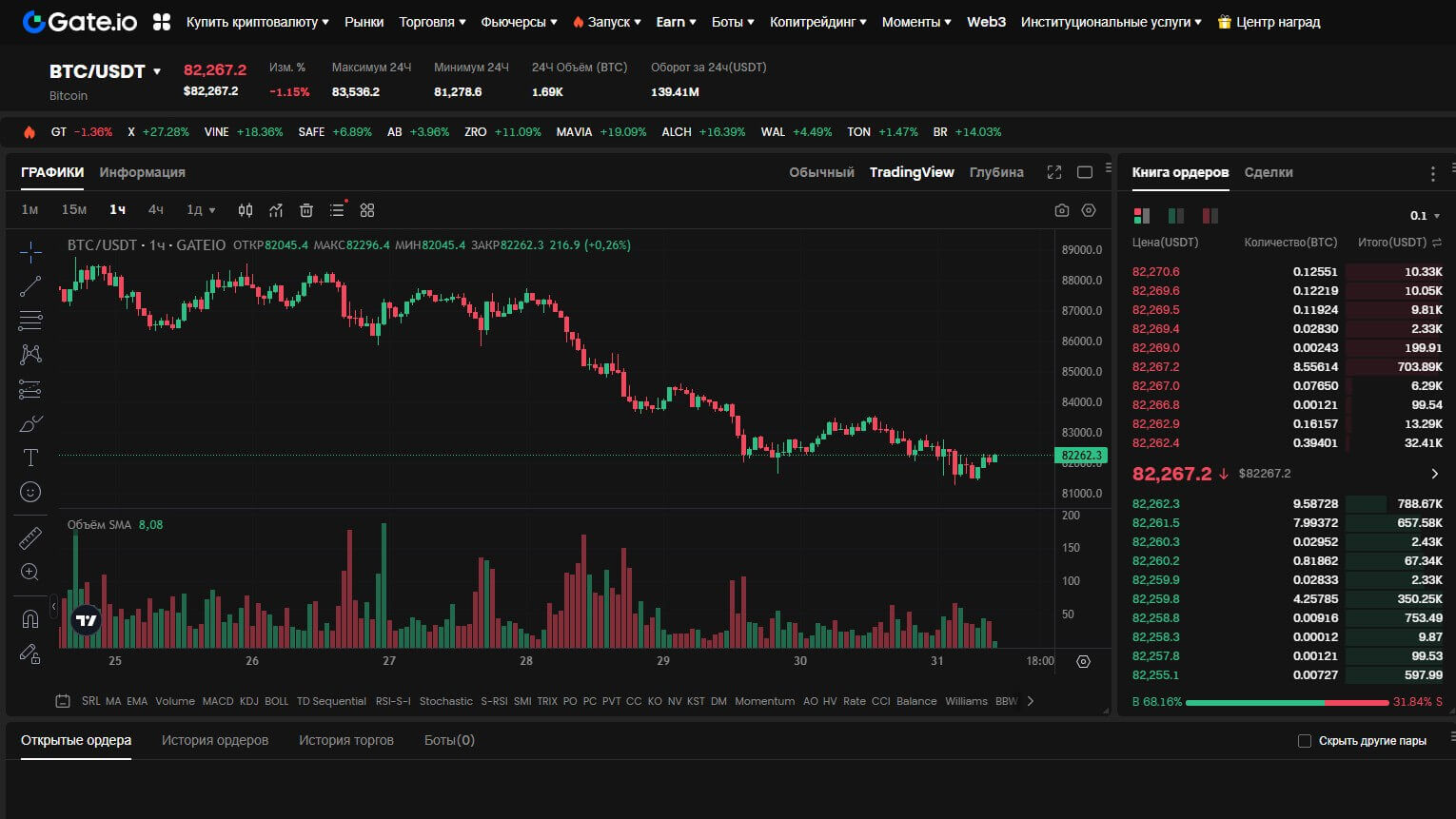Viewport: 1456px width, 819px height.
Task: Select the trend line drawing tool
Action: pyautogui.click(x=30, y=285)
